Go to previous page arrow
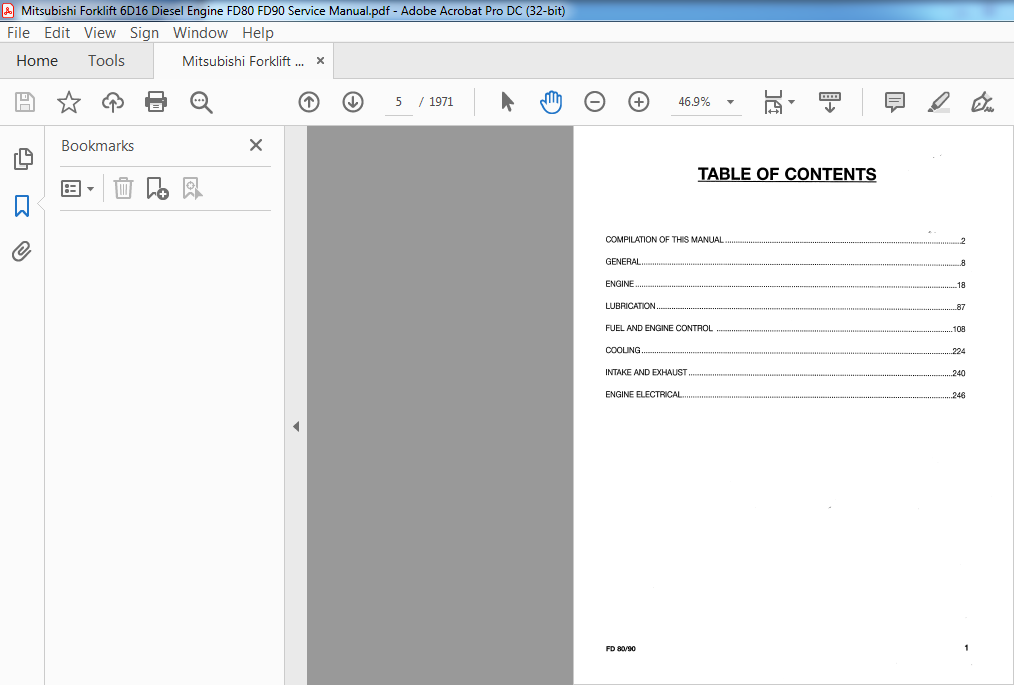 [309, 102]
